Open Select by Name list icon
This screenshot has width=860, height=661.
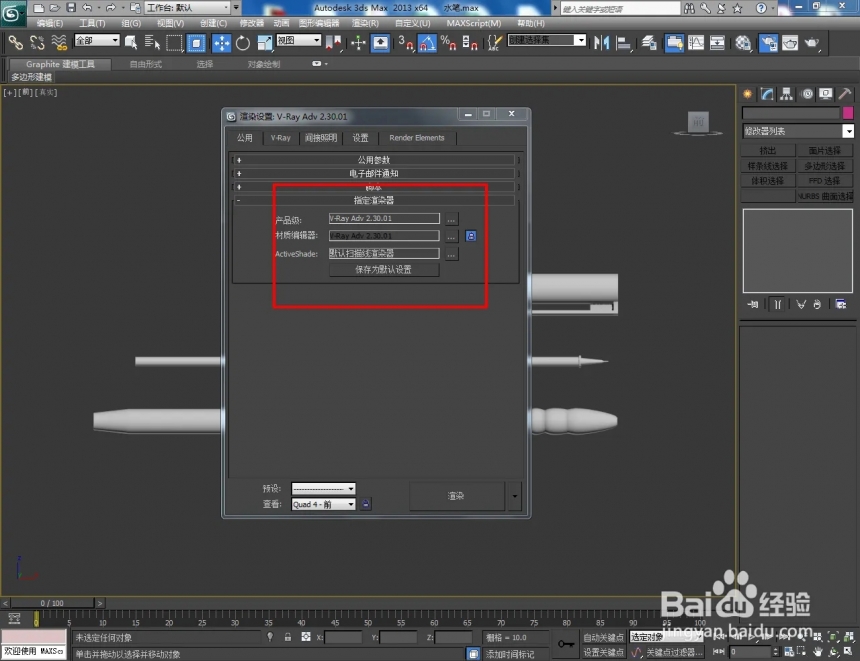152,42
